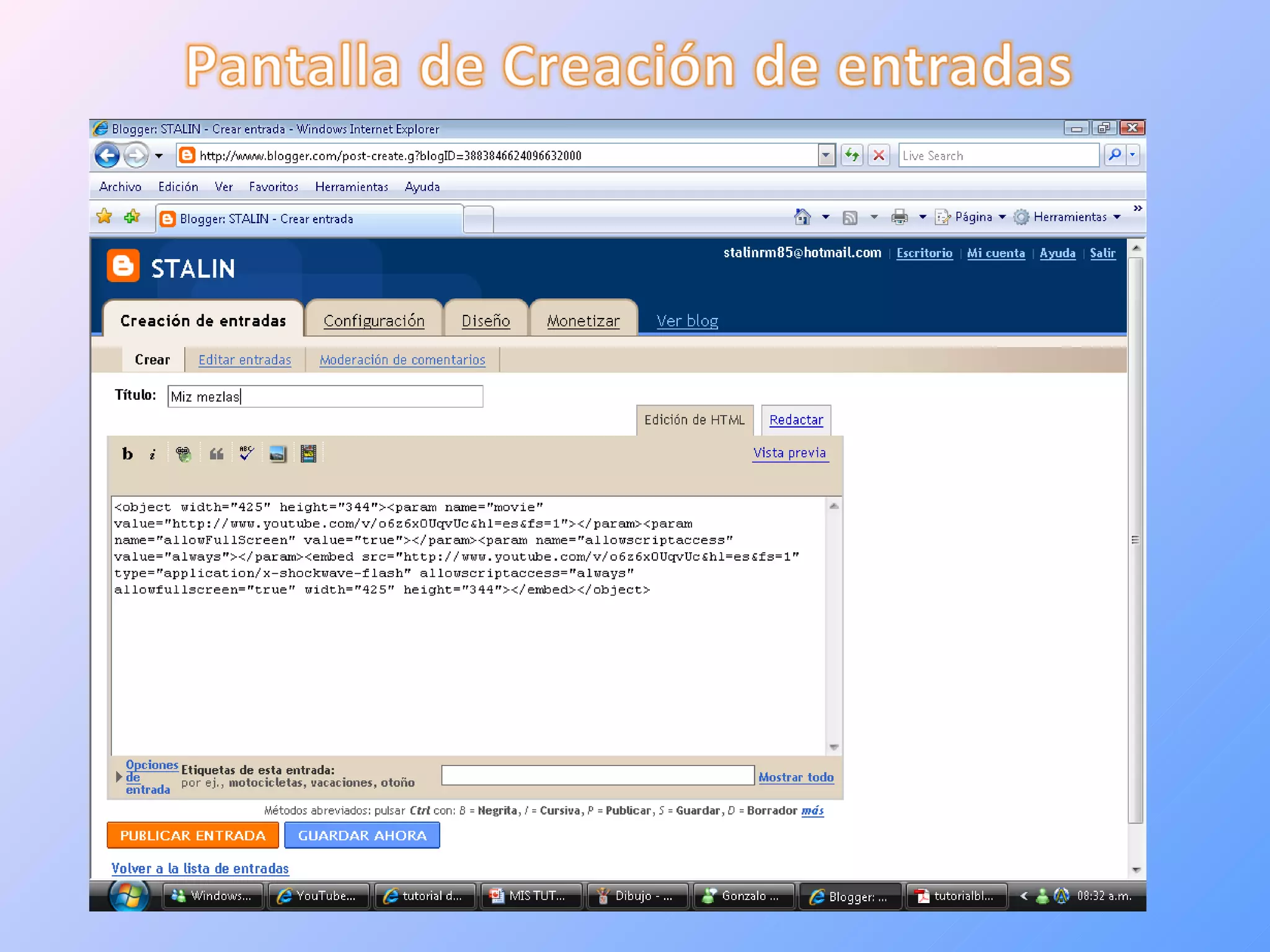
Task: Open the Favoritos menu
Action: click(x=273, y=187)
